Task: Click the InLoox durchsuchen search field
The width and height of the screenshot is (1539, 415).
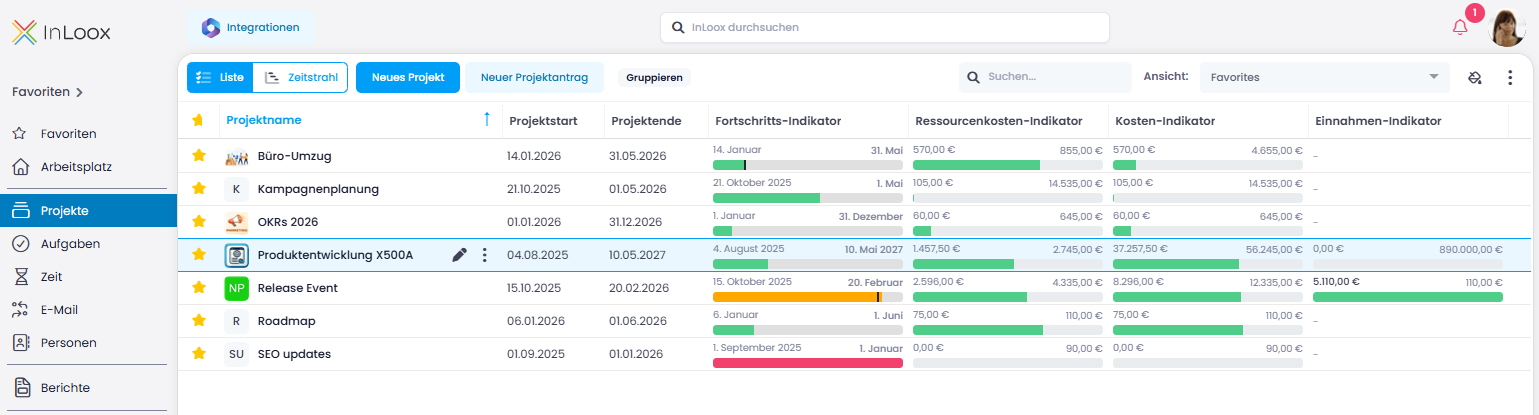Action: (885, 28)
